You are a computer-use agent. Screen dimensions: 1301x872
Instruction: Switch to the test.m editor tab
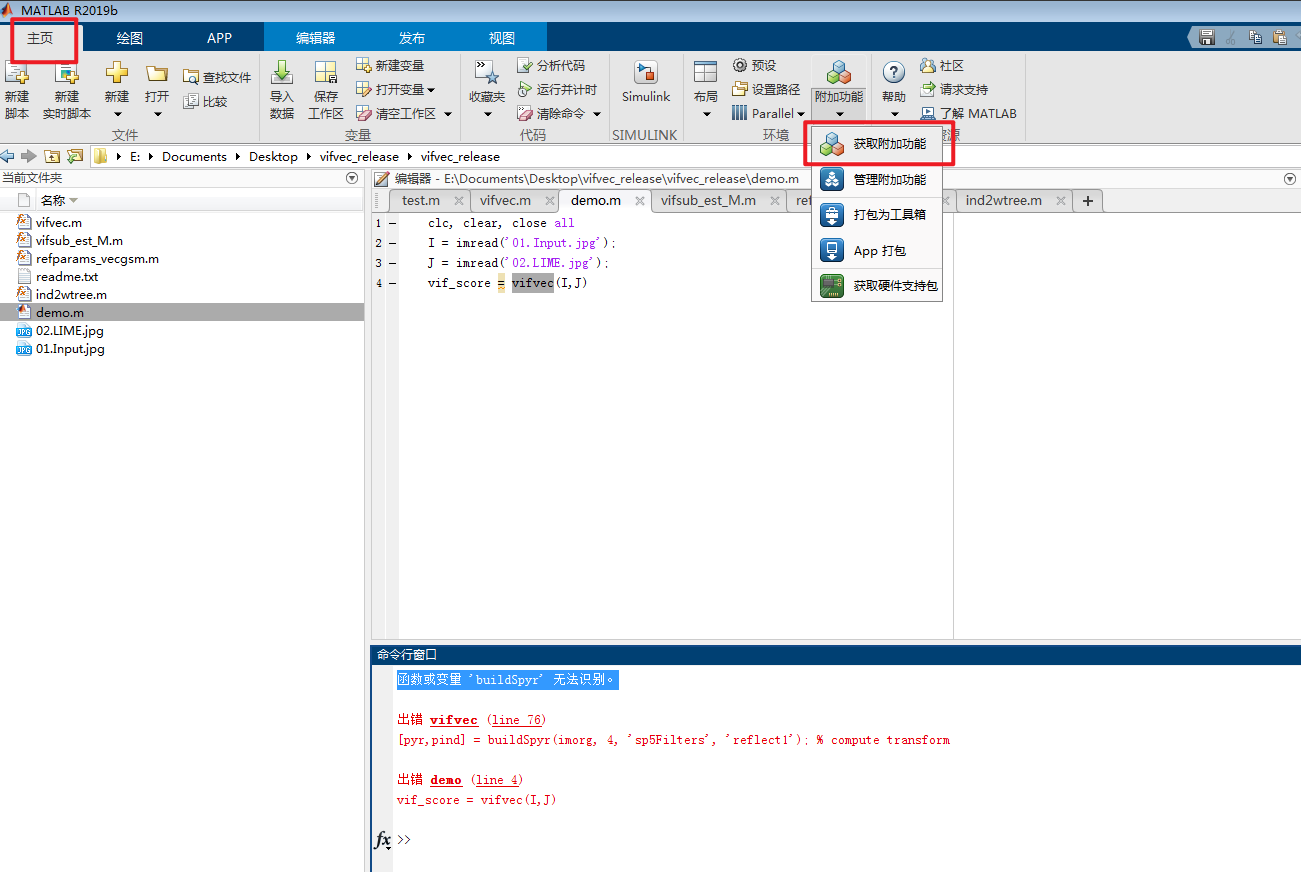click(x=422, y=200)
